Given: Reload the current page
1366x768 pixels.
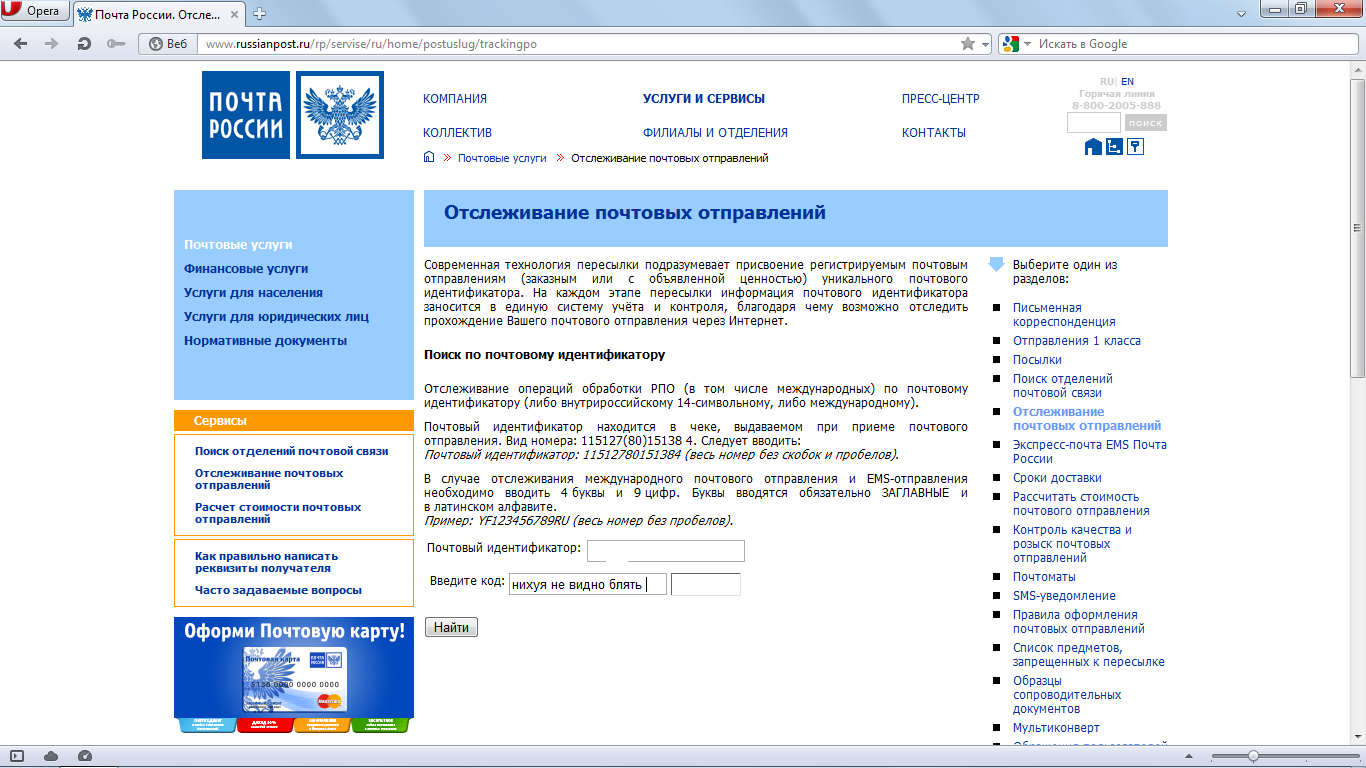Looking at the screenshot, I should (84, 44).
